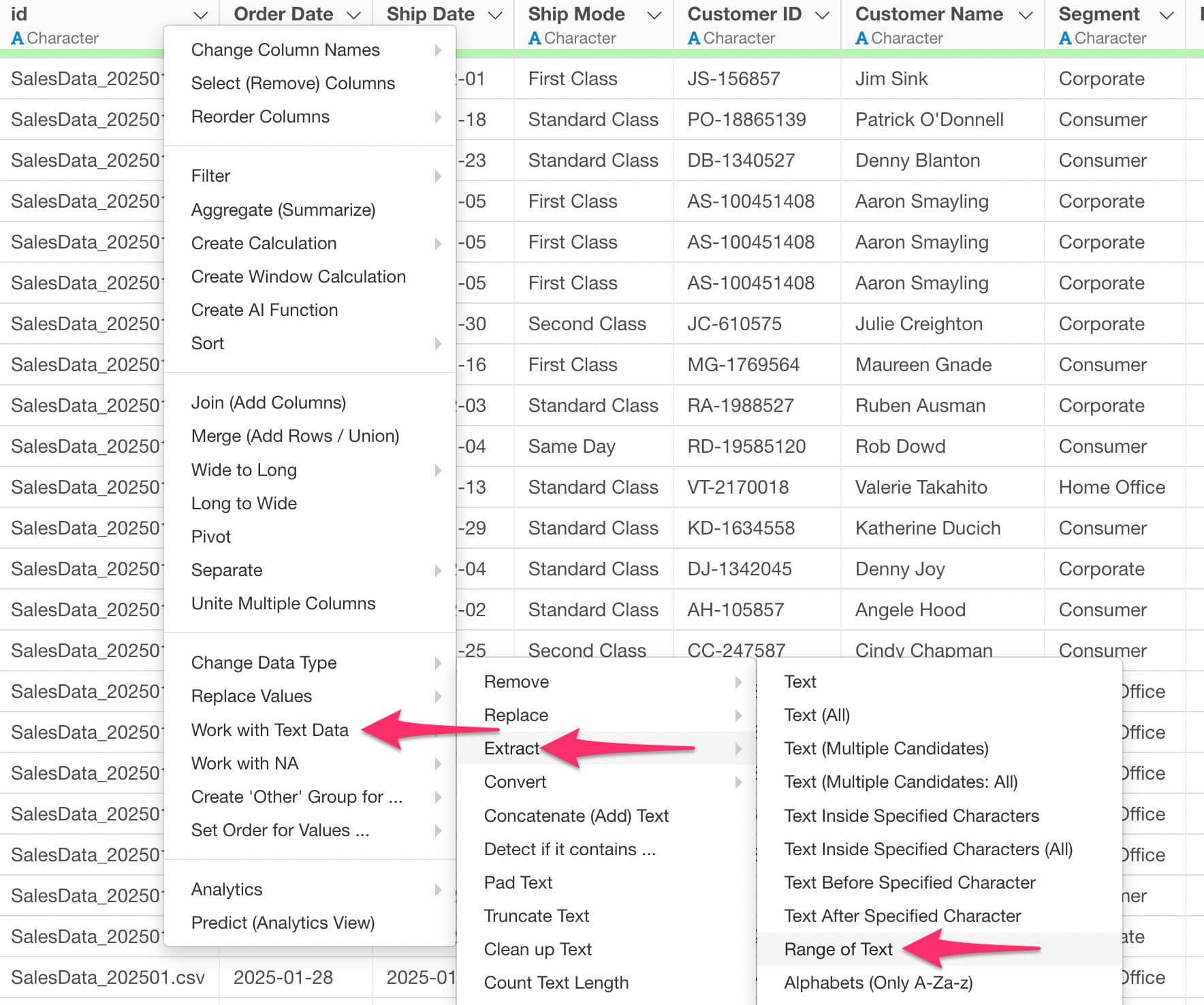This screenshot has width=1204, height=1005.
Task: Click Character type icon under Ship Mode
Action: (x=535, y=39)
